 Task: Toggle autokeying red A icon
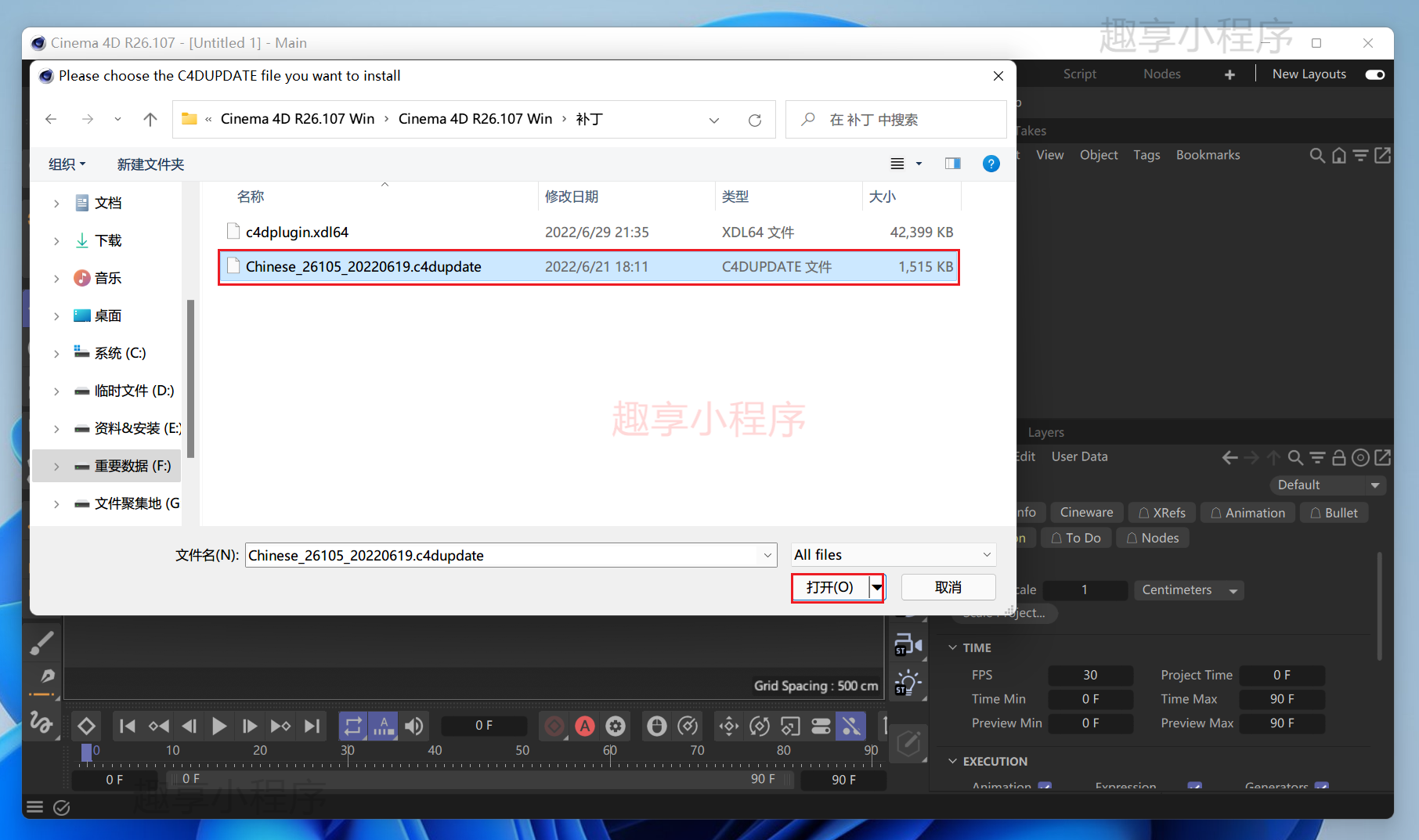585,726
